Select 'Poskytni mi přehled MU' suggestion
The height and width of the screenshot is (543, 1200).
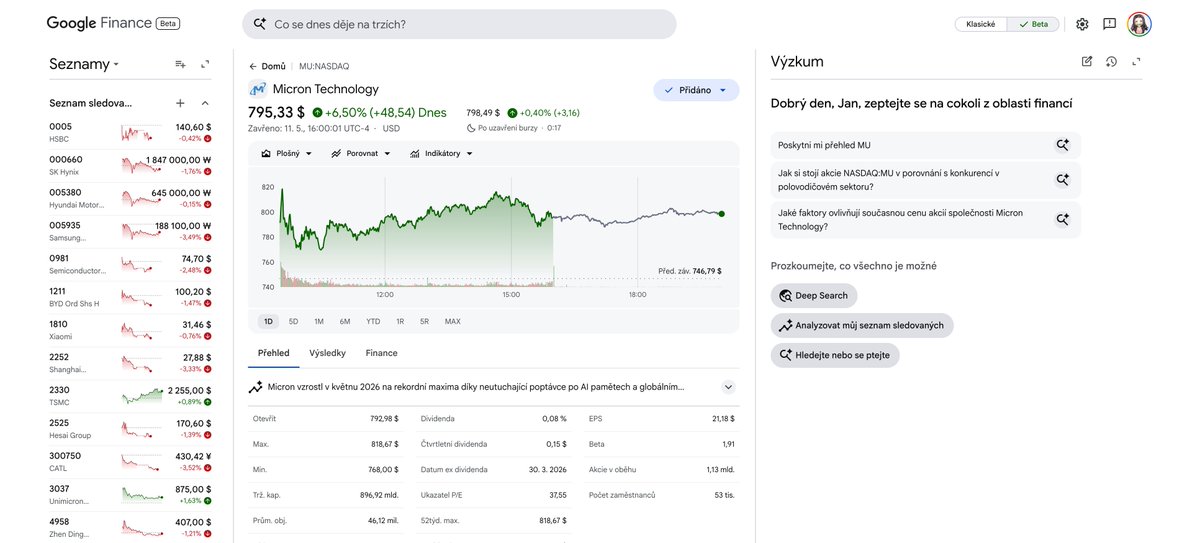pyautogui.click(x=926, y=145)
